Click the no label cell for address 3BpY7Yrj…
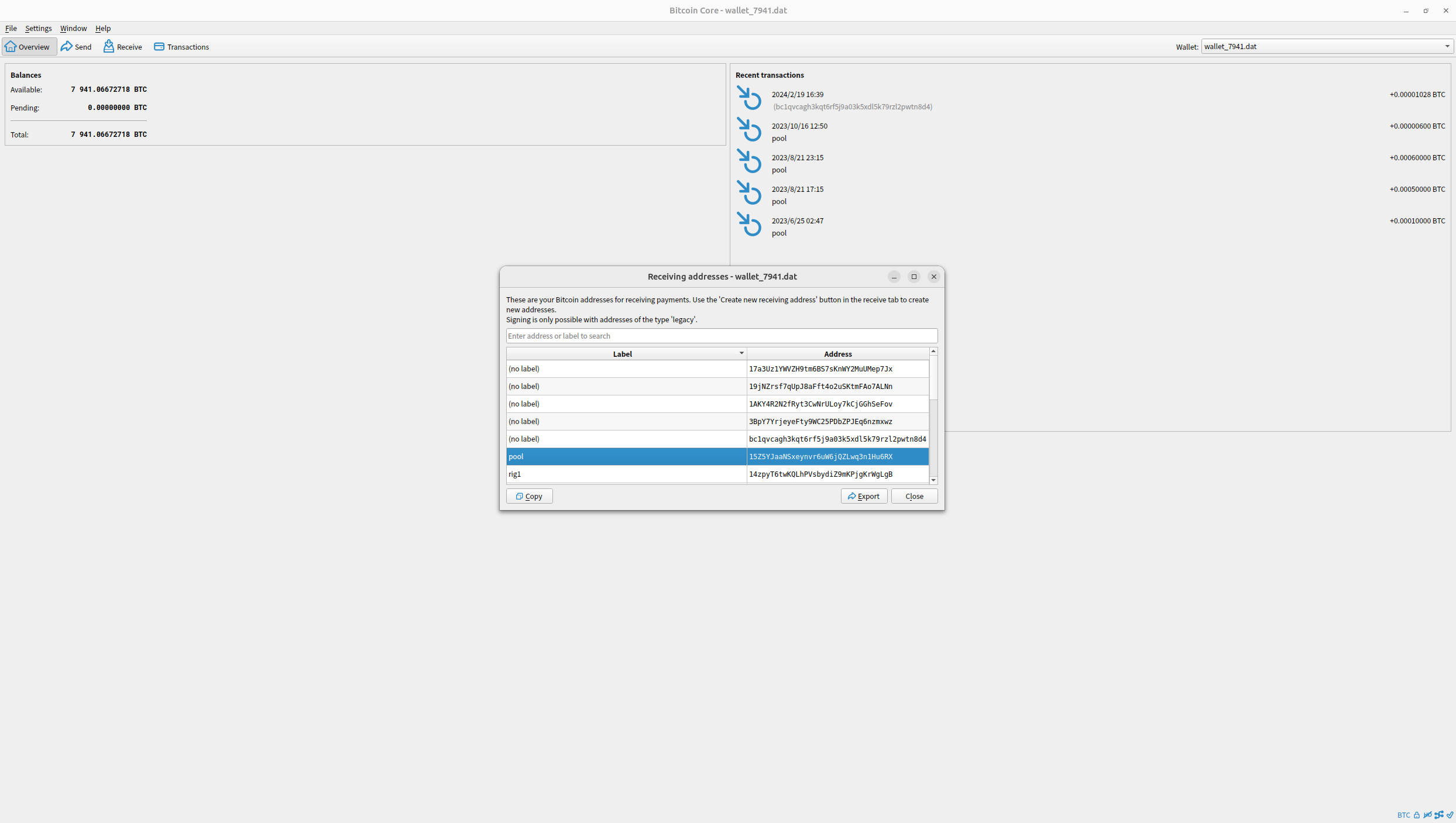 (626, 421)
